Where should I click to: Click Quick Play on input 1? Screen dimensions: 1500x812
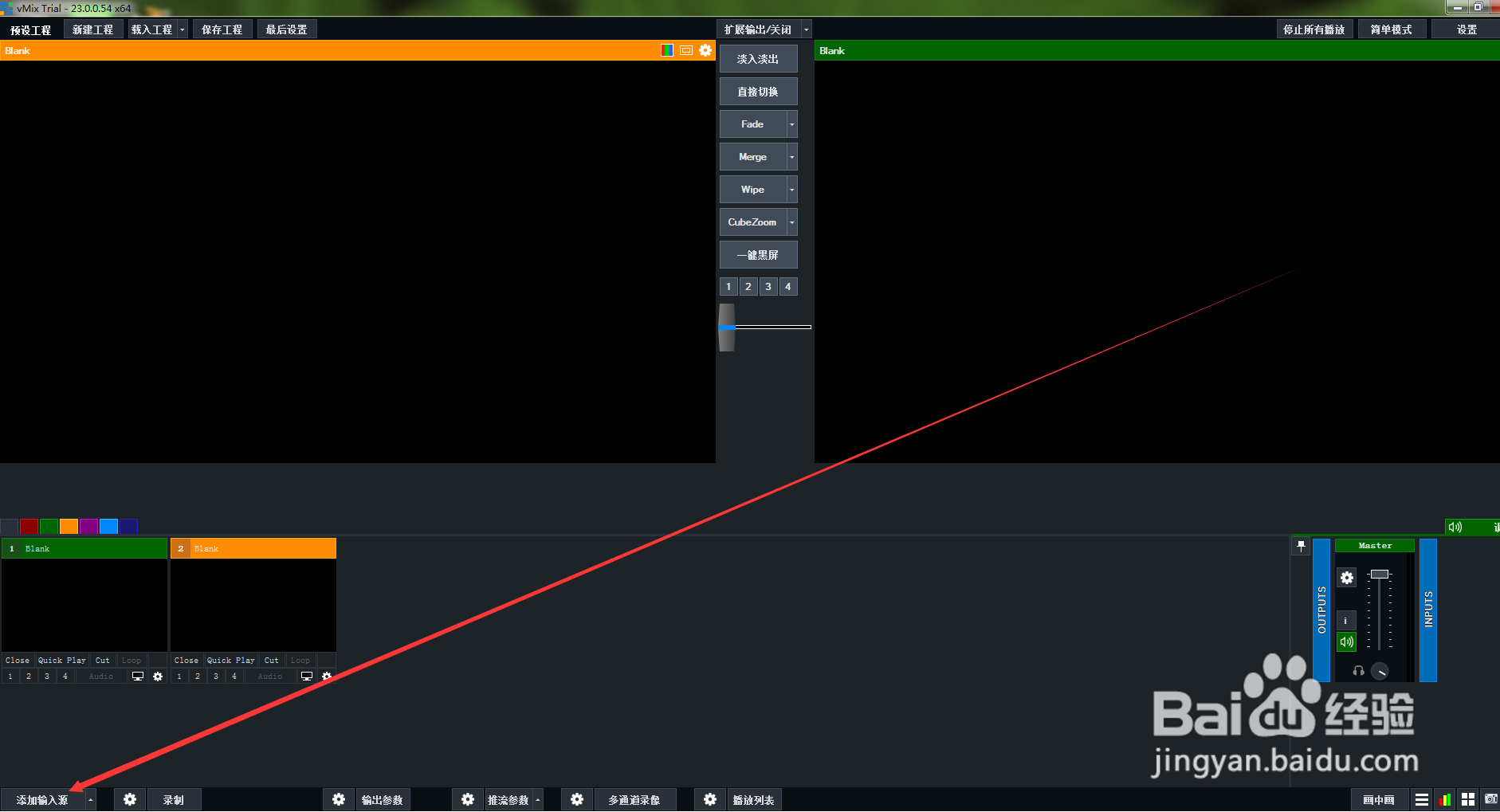tap(62, 661)
